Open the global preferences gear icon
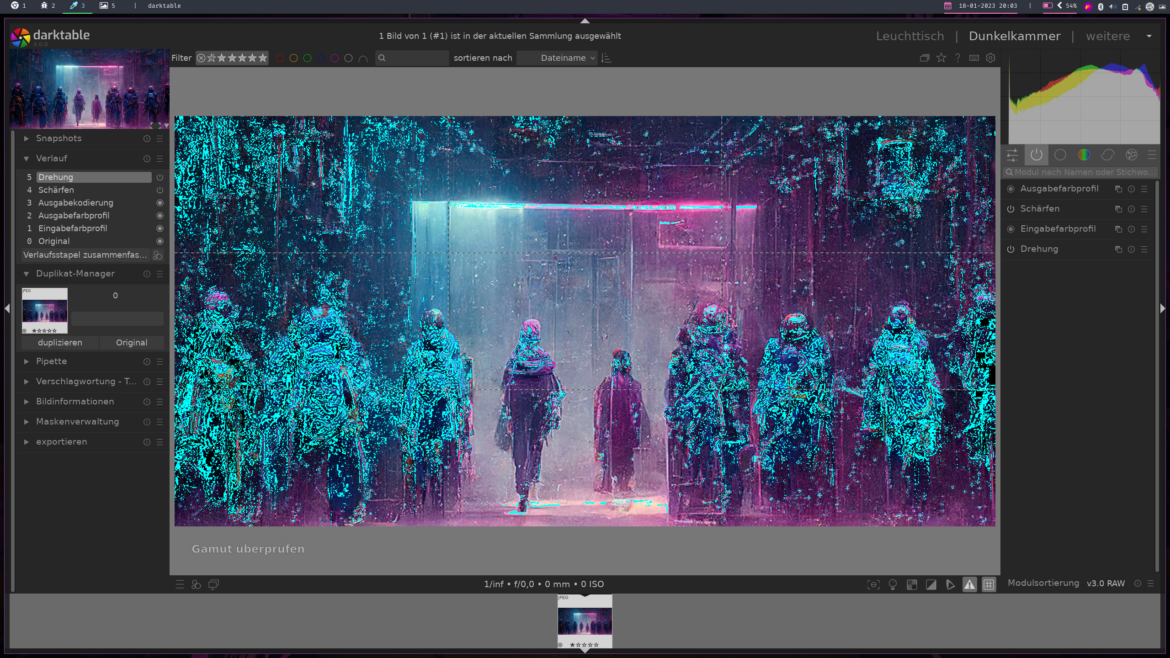Screen dimensions: 1170x658 [990, 58]
